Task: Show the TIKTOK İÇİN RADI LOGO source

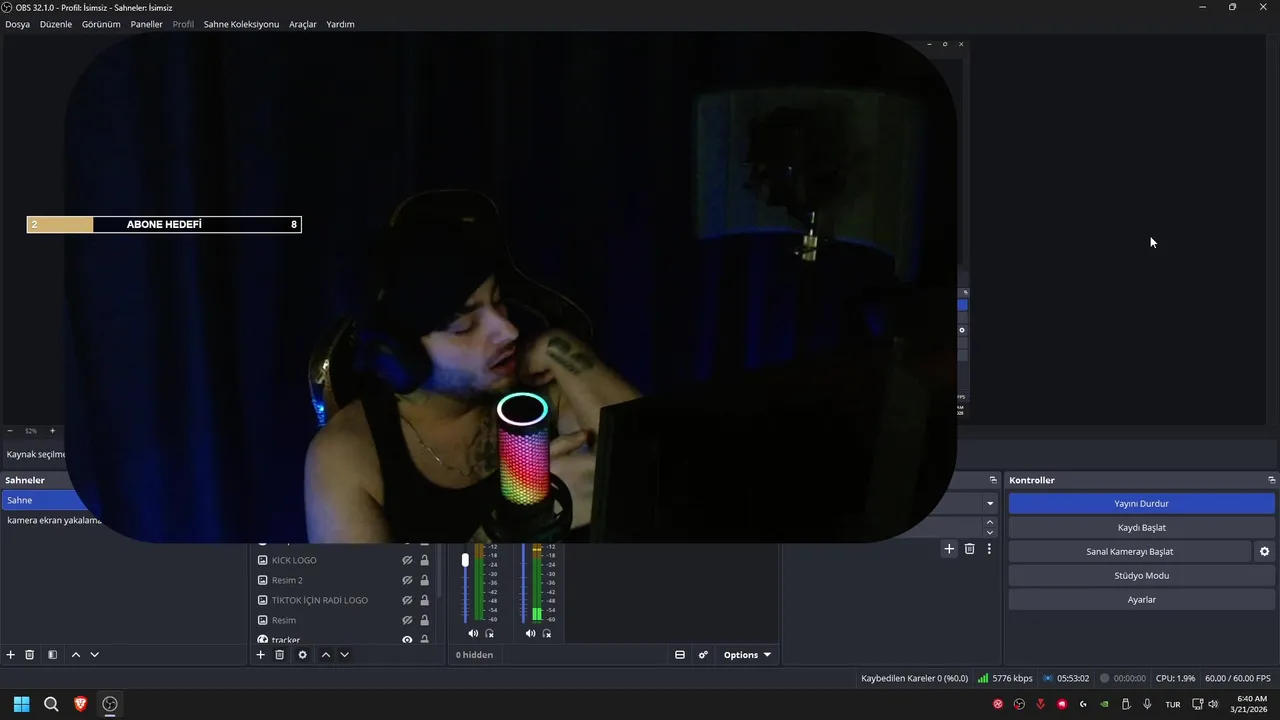Action: coord(407,600)
